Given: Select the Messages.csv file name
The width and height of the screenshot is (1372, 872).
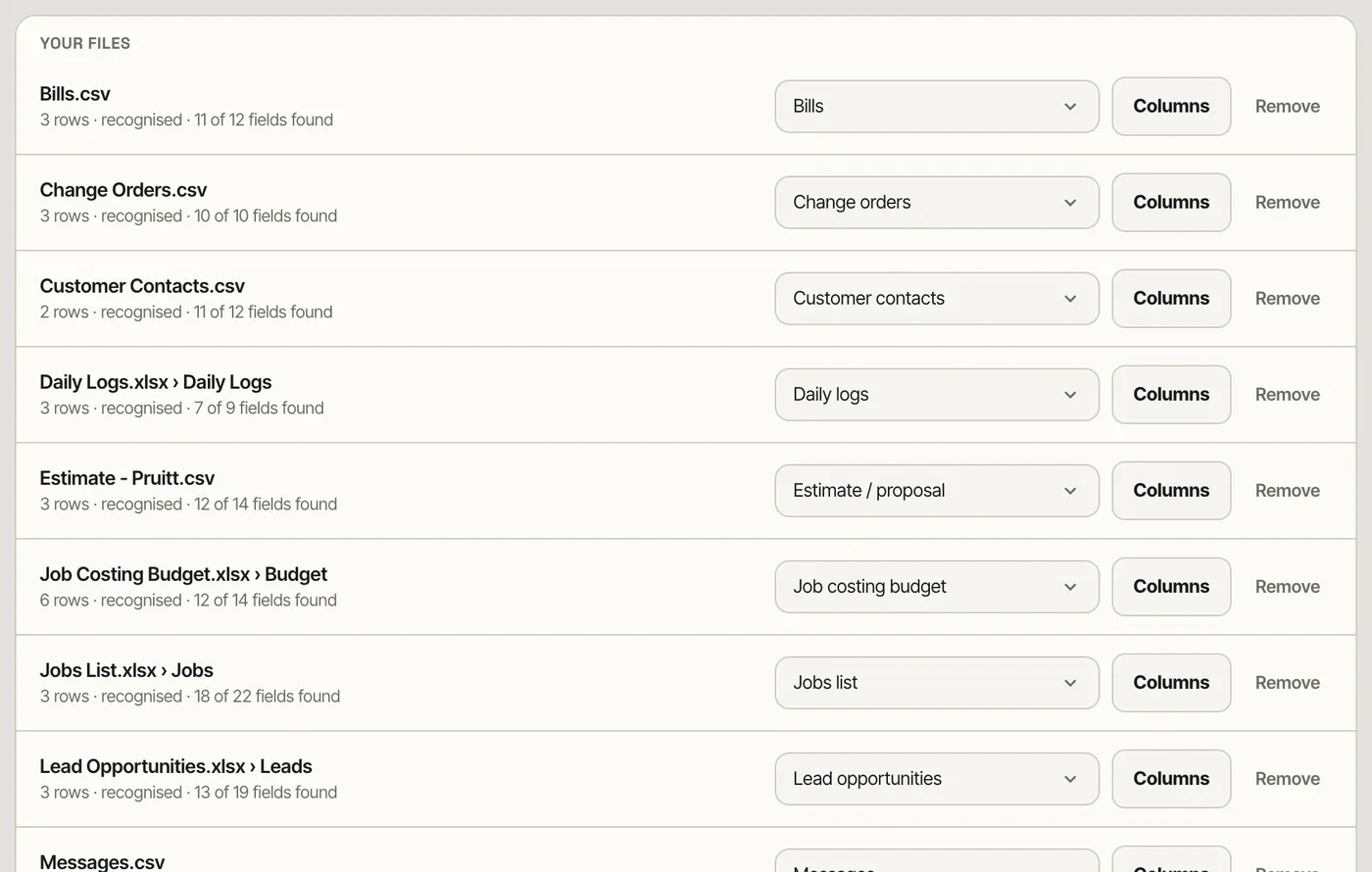Looking at the screenshot, I should (x=102, y=862).
